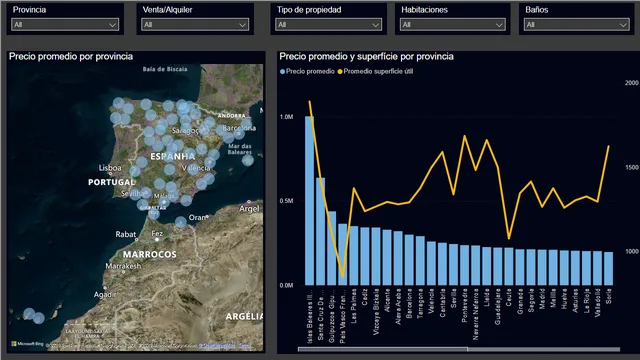Click the Pontevedra axis label
Image resolution: width=640 pixels, height=360 pixels.
464,306
